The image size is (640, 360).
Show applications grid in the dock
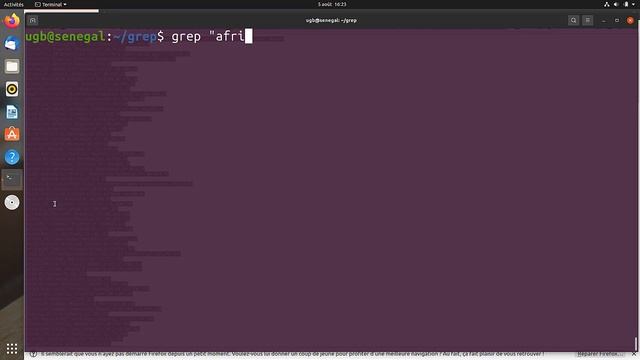[x=12, y=348]
